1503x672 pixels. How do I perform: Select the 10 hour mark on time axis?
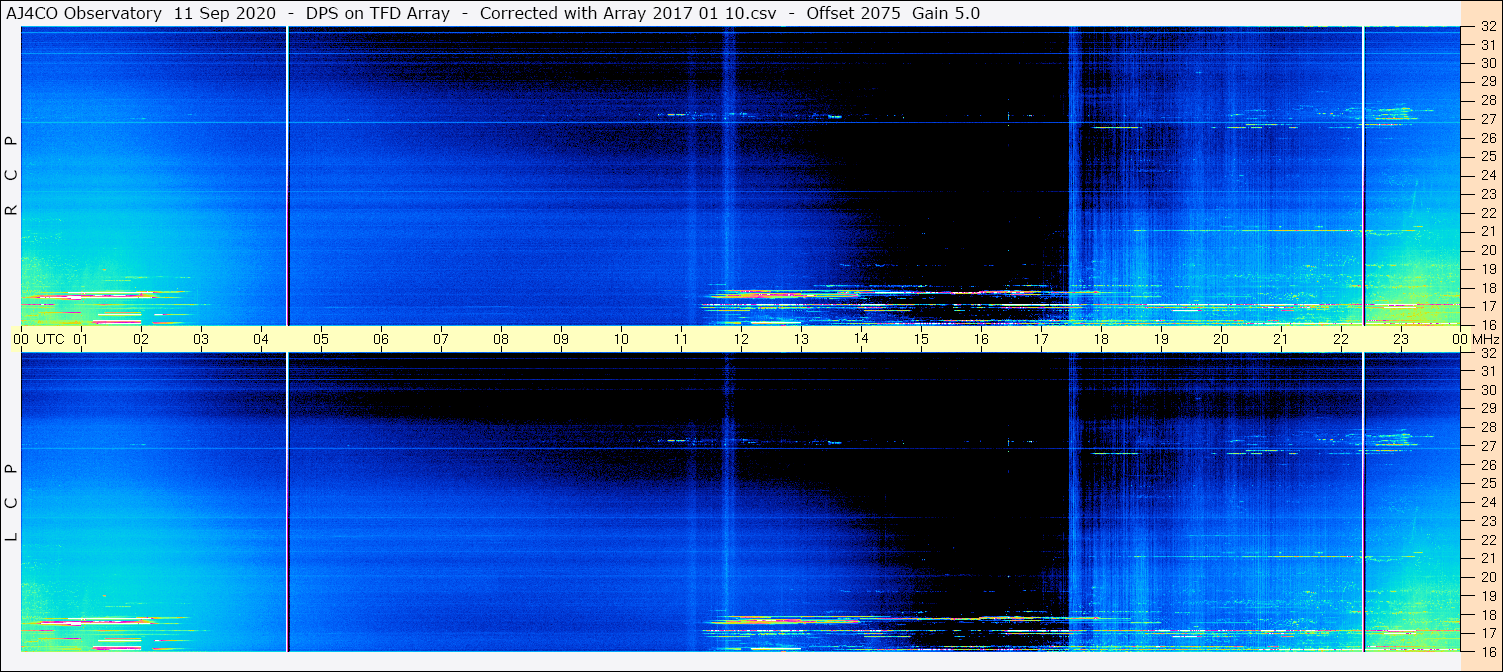pyautogui.click(x=621, y=339)
